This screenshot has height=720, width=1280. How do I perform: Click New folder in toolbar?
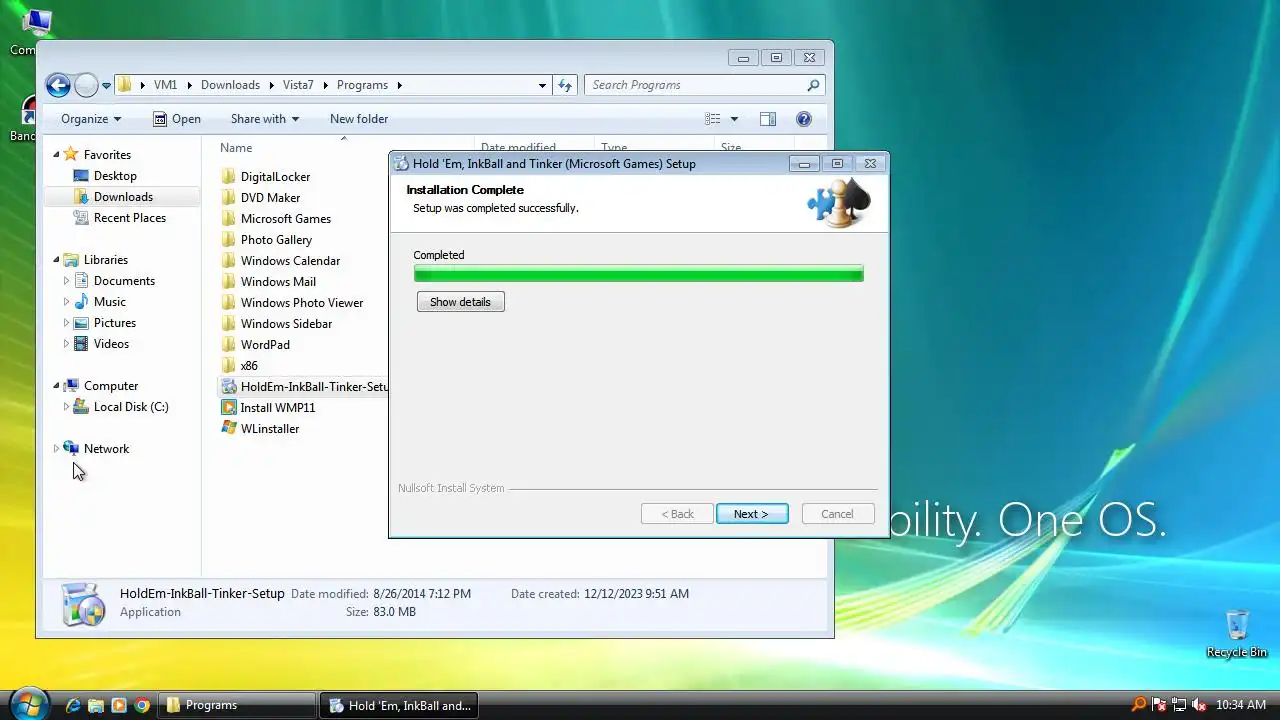click(x=359, y=119)
